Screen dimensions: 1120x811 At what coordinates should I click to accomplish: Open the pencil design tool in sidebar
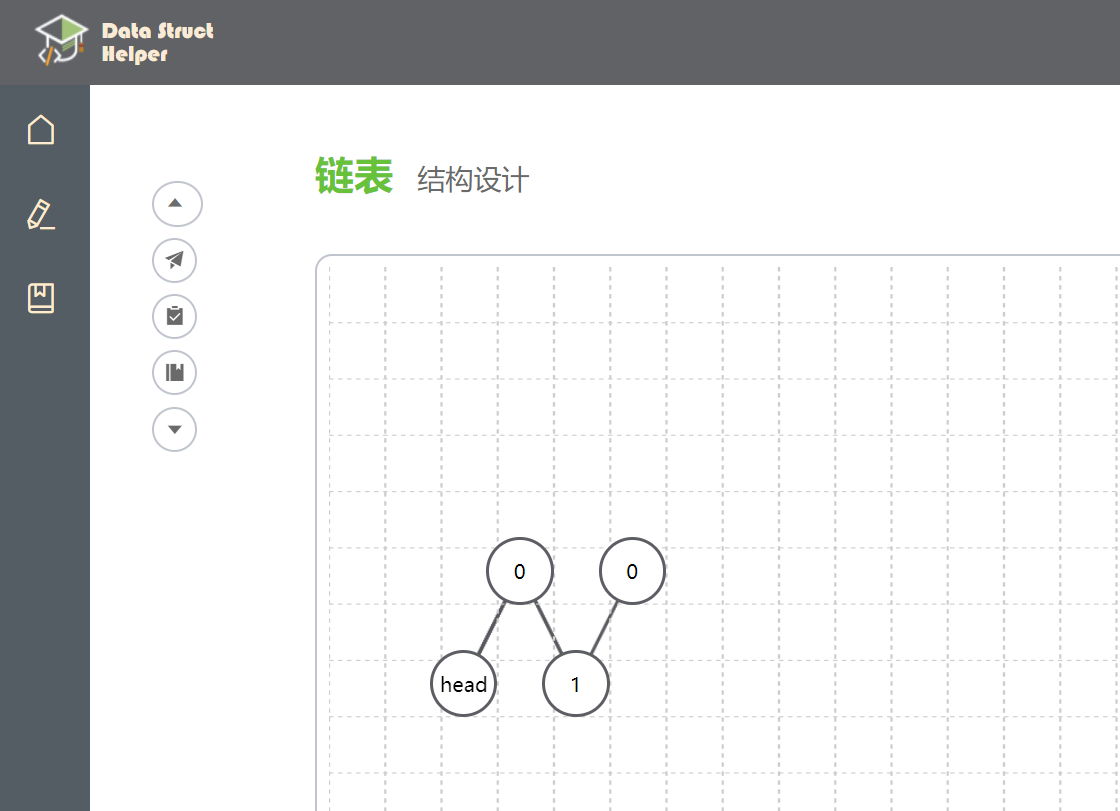click(41, 213)
